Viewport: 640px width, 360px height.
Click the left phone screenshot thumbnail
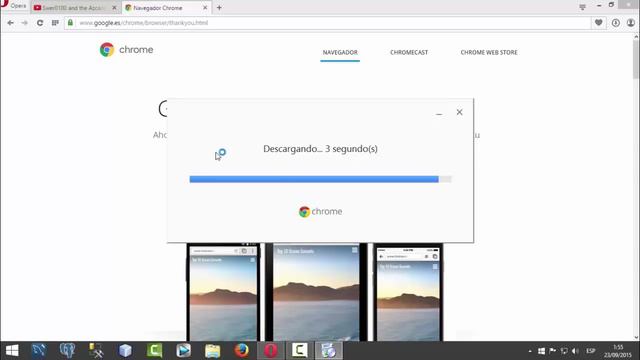(x=223, y=292)
